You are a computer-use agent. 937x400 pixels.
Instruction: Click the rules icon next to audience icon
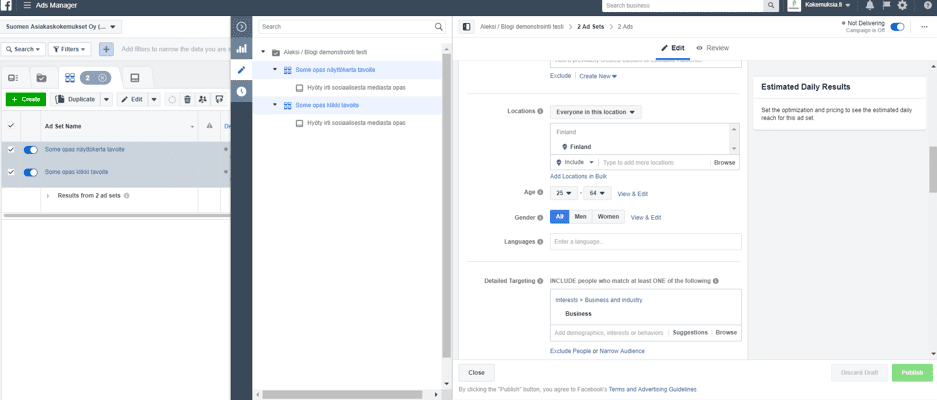click(x=219, y=99)
